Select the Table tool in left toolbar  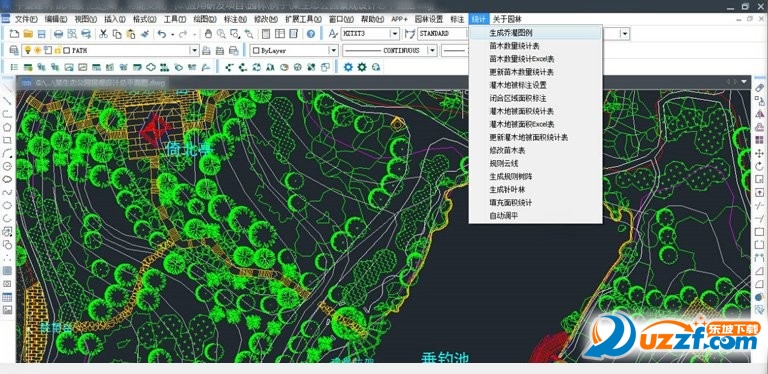pos(7,297)
